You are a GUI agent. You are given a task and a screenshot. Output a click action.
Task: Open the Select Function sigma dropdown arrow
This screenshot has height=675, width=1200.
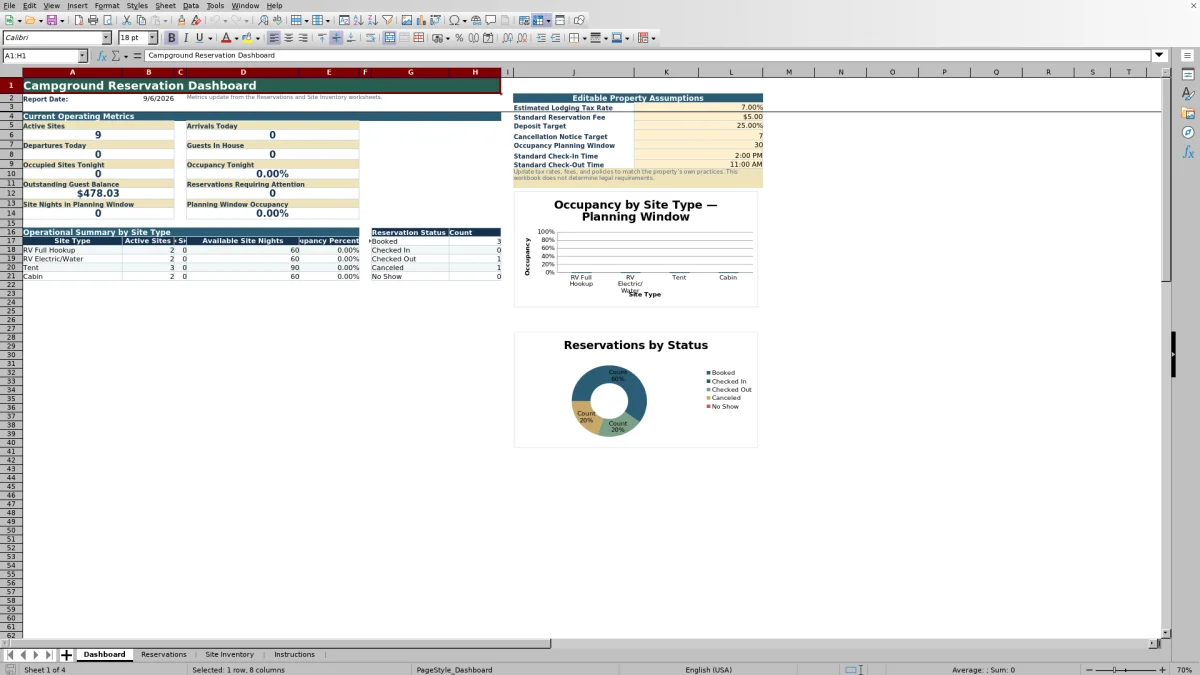click(127, 56)
